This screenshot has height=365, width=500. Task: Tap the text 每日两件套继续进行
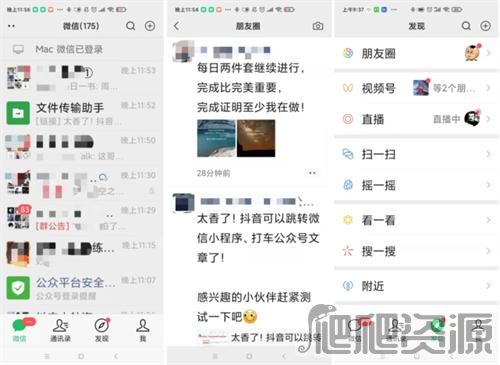(250, 68)
